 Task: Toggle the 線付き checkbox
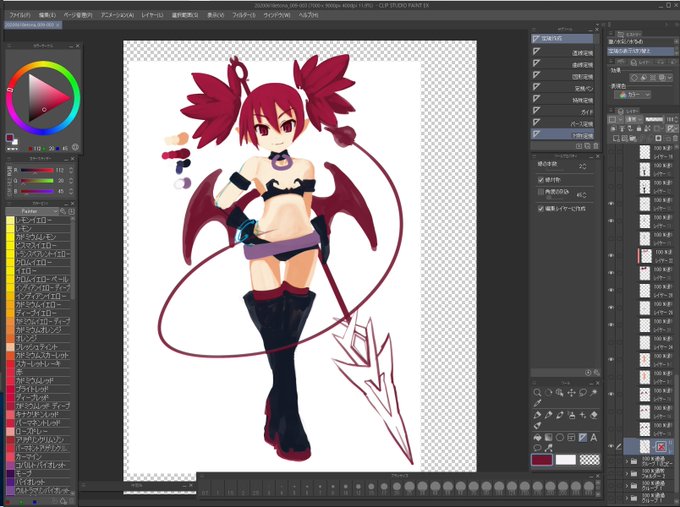click(x=541, y=180)
